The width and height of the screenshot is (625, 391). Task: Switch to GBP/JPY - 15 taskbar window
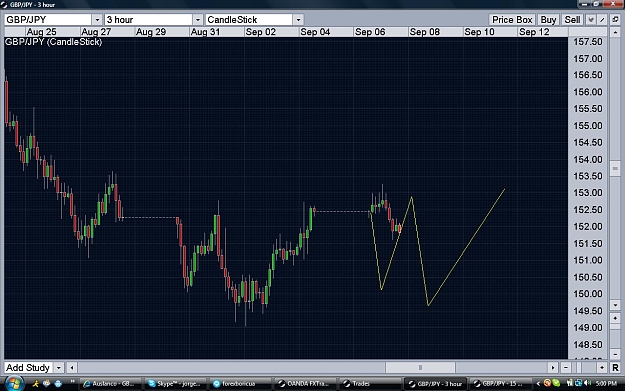coord(500,383)
